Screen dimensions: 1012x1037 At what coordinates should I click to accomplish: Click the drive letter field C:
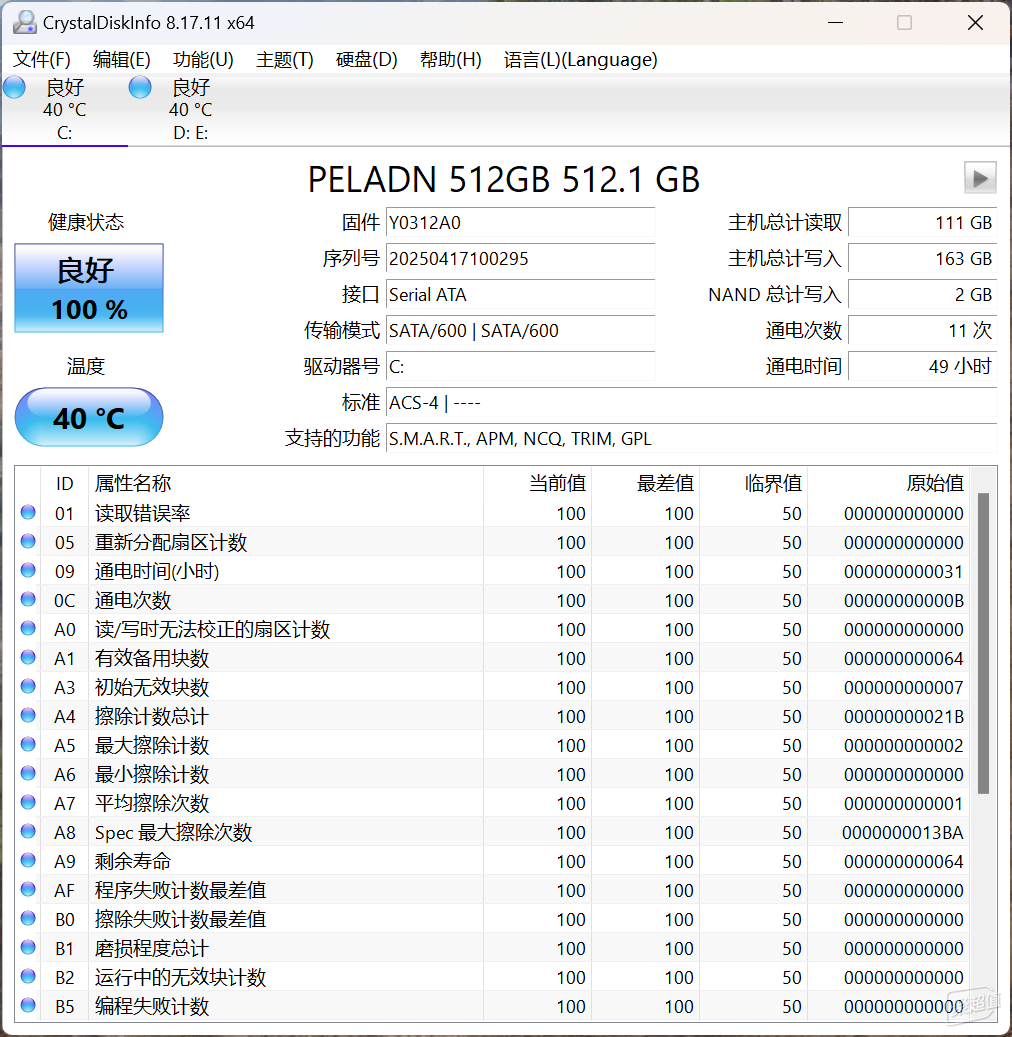tap(521, 366)
